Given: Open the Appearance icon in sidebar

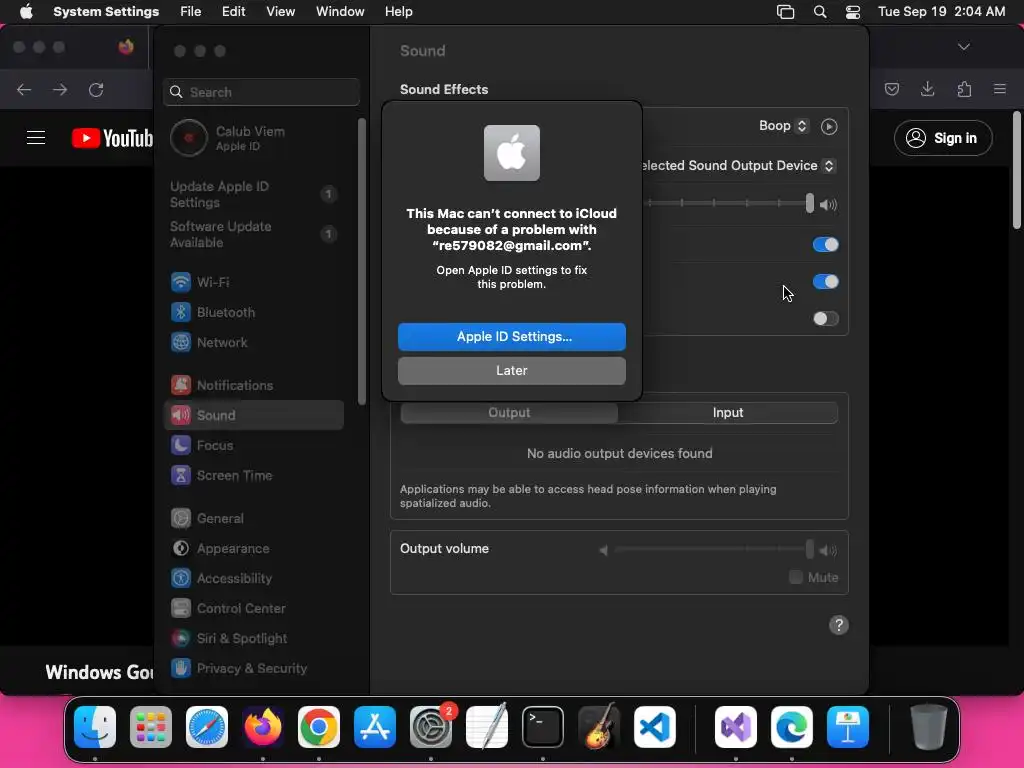Looking at the screenshot, I should (x=181, y=549).
